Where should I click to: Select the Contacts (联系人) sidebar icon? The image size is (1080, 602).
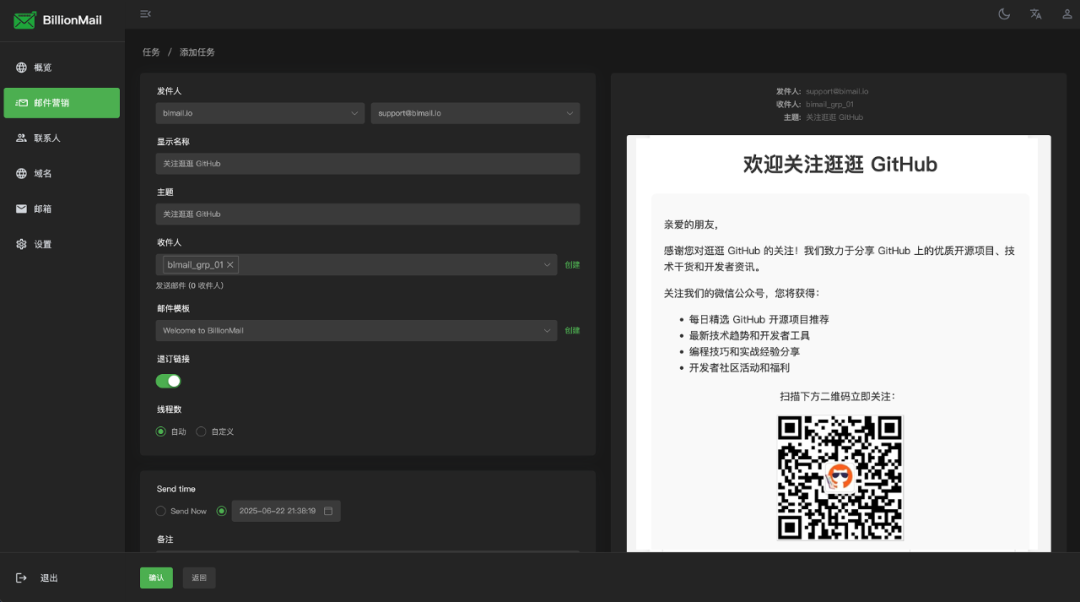22,138
